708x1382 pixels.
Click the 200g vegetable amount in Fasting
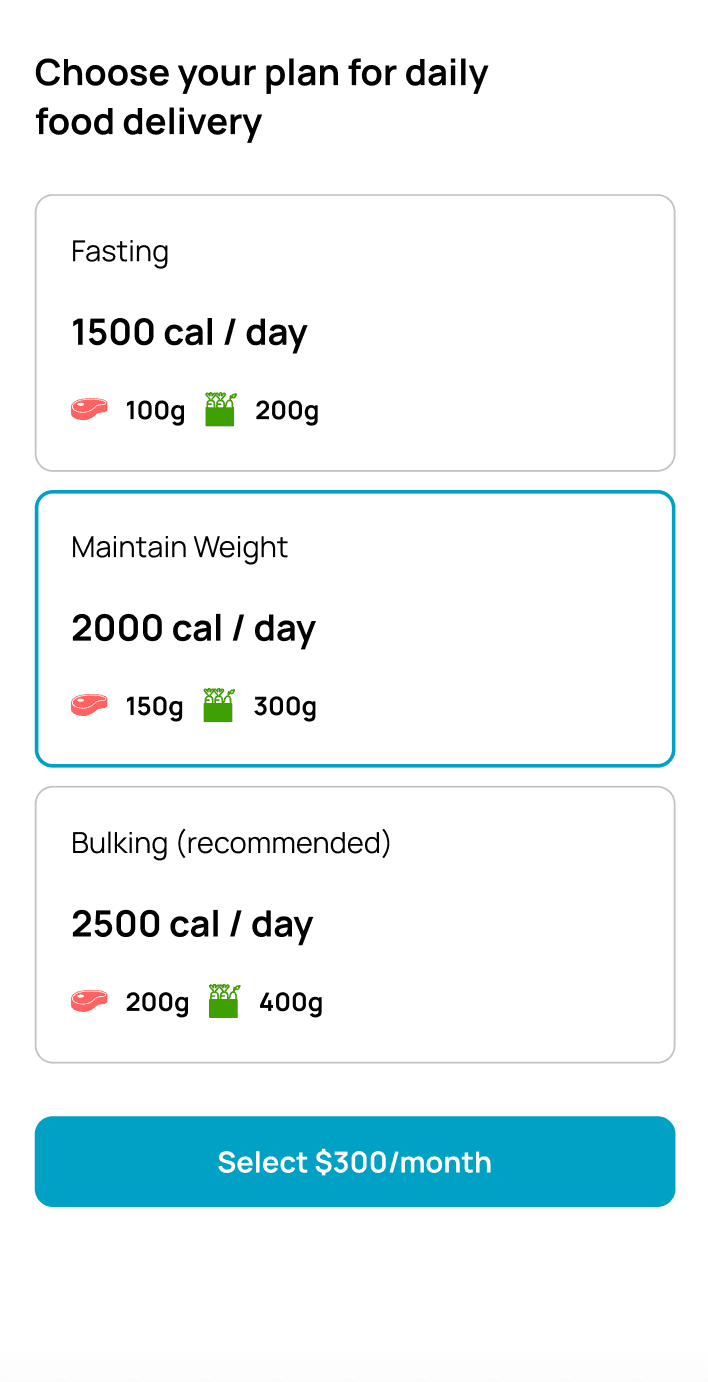coord(287,411)
